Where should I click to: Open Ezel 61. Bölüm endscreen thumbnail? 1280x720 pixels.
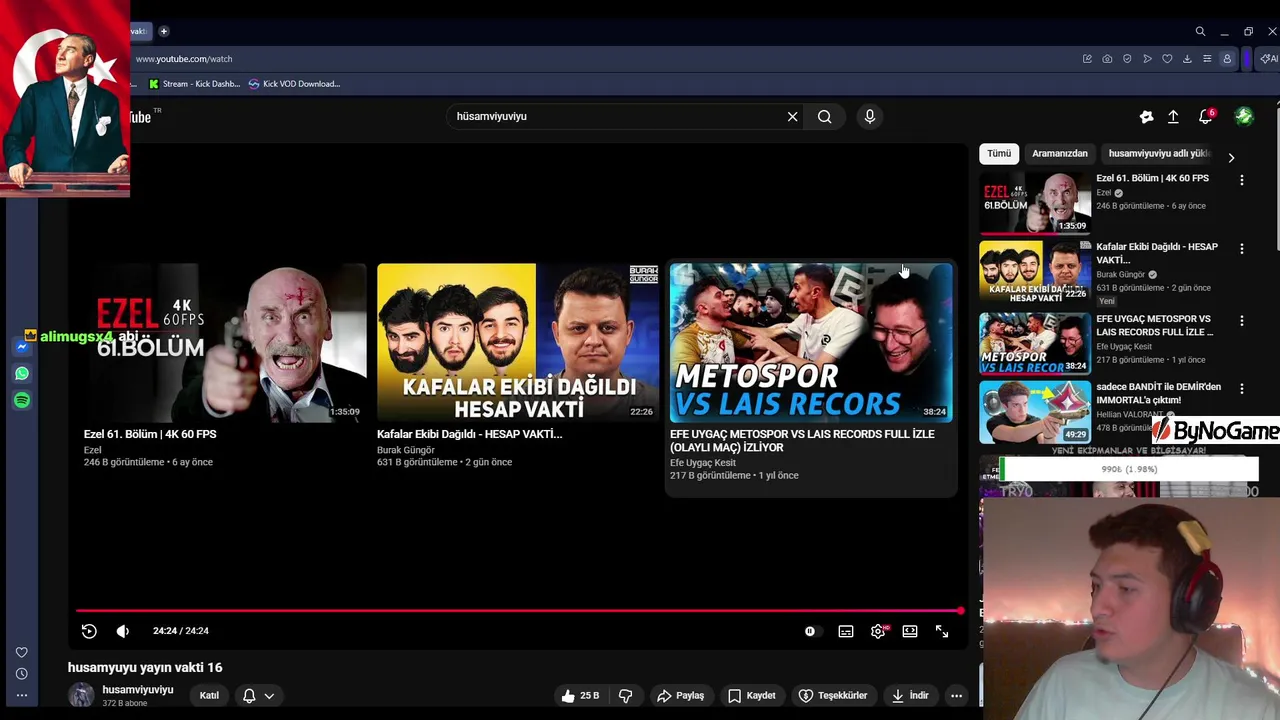pyautogui.click(x=225, y=342)
